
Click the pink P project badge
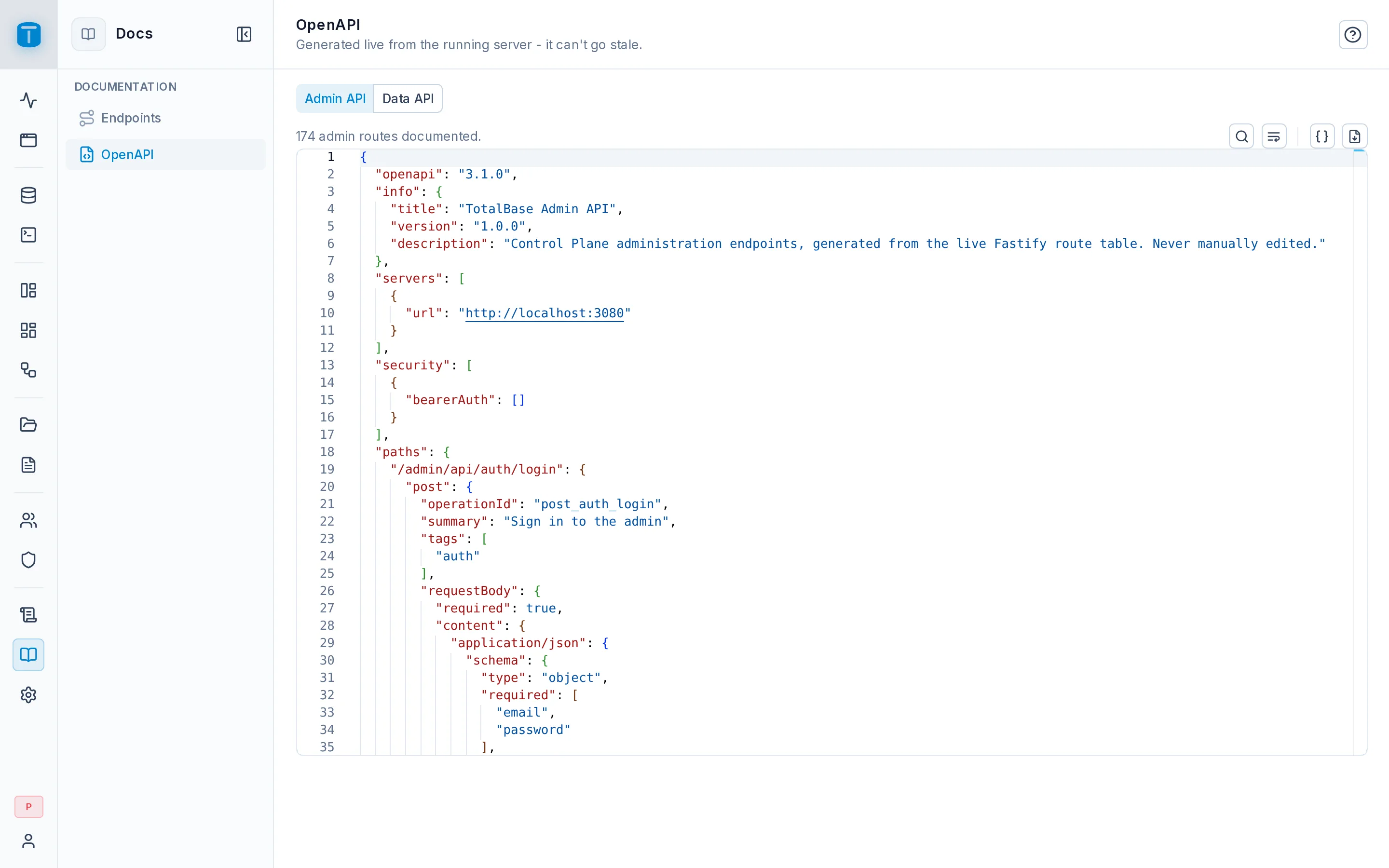[x=29, y=807]
